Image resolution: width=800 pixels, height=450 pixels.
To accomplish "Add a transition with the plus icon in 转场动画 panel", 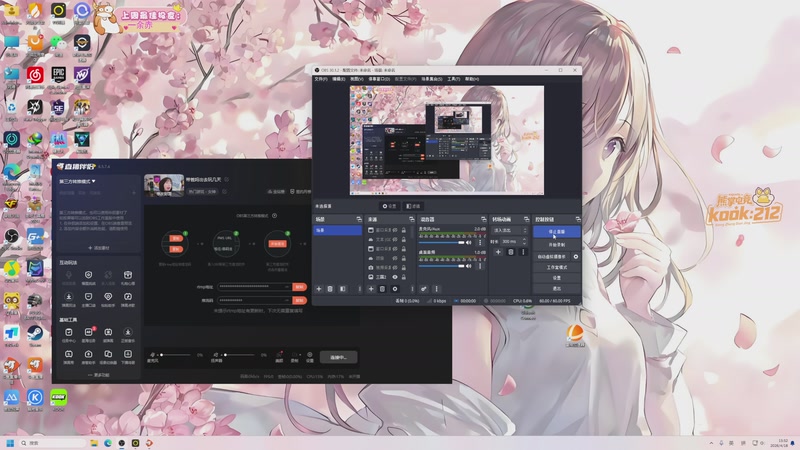I will pyautogui.click(x=498, y=252).
